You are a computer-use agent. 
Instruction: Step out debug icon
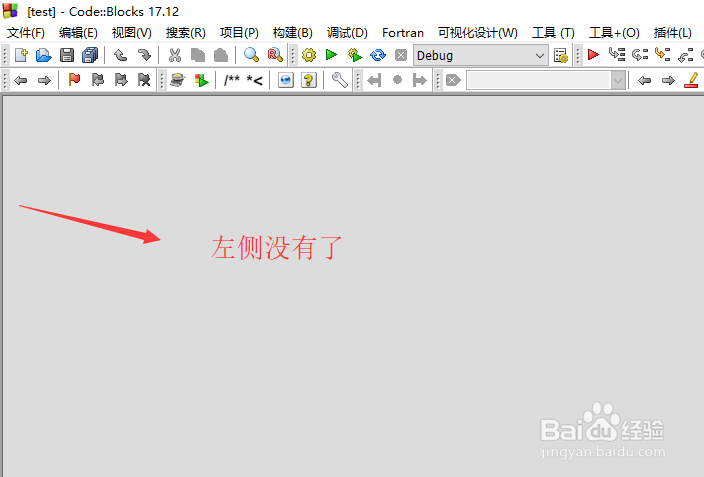pyautogui.click(x=686, y=55)
